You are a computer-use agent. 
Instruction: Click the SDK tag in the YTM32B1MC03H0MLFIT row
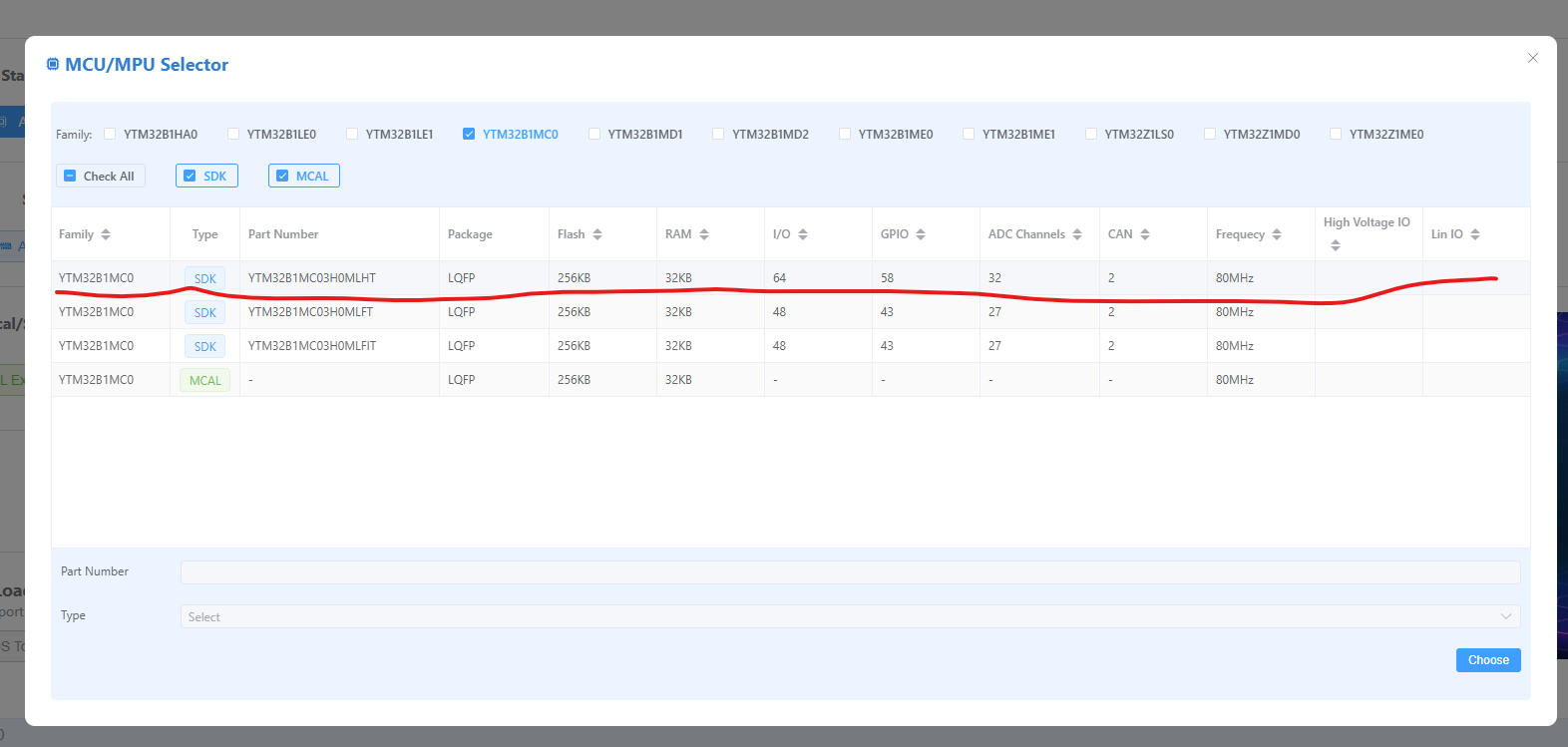pos(204,346)
